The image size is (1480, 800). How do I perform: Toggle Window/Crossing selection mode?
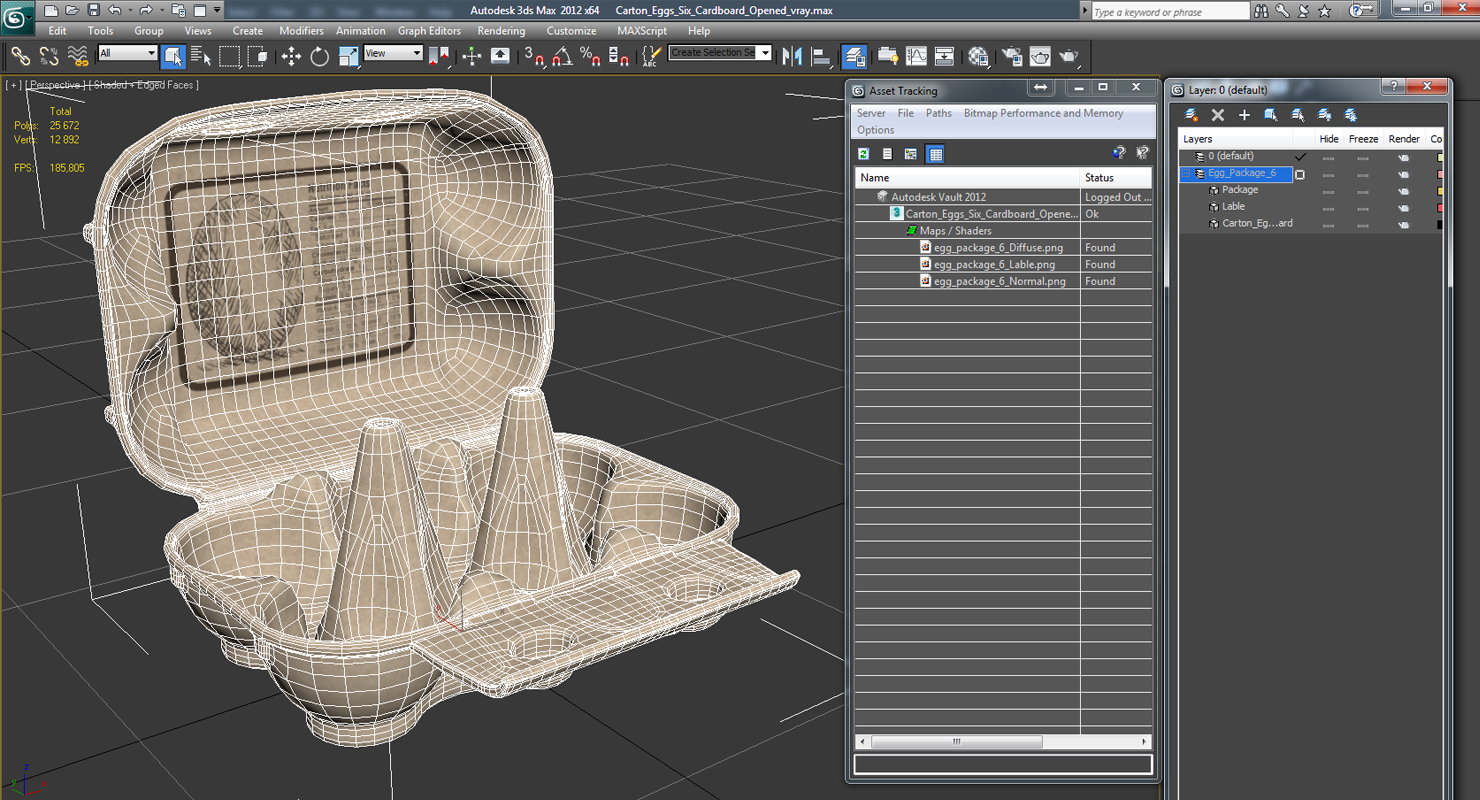pyautogui.click(x=258, y=56)
